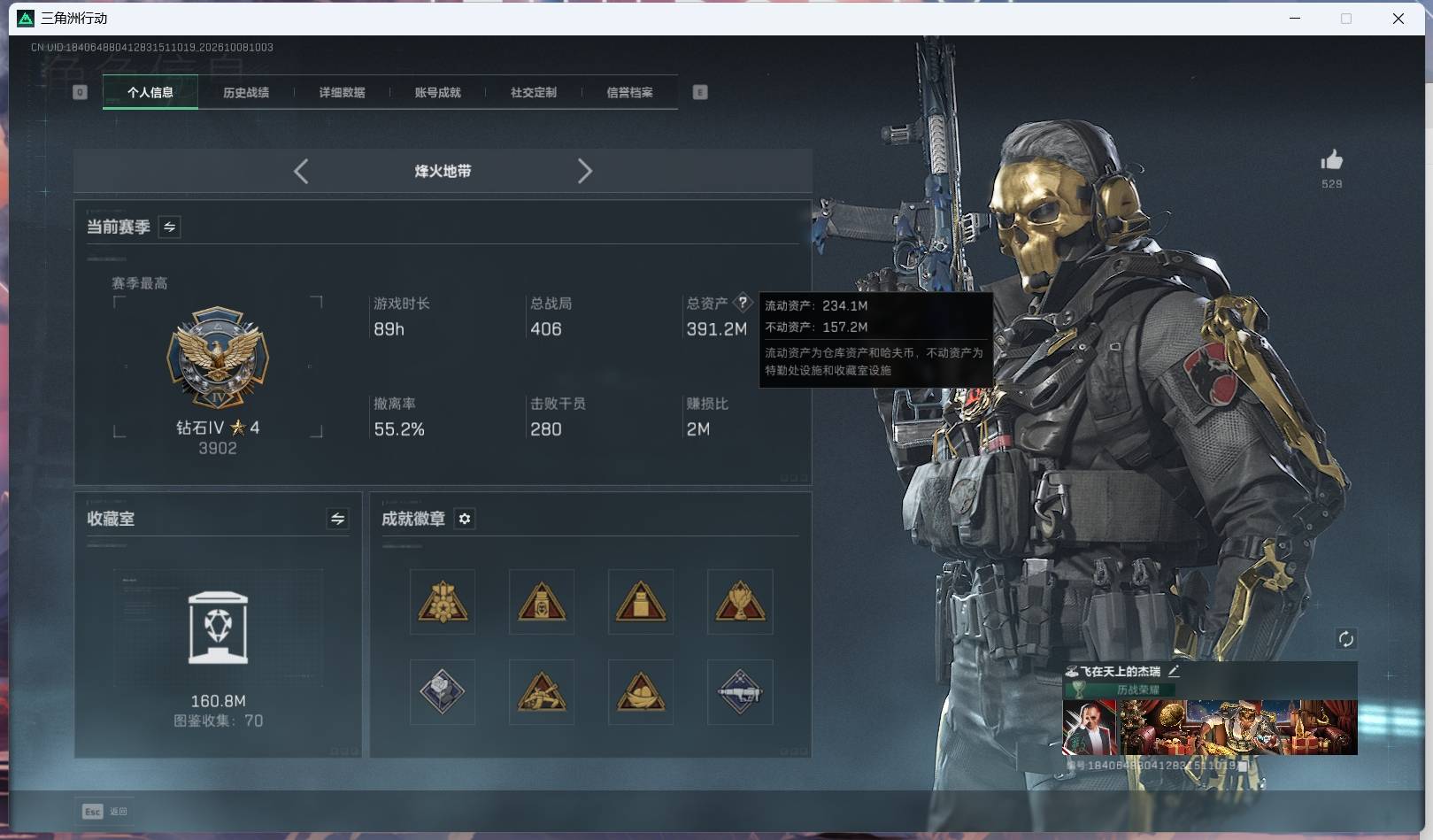Click the 历战荣耀 title tag
Screen dimensions: 1433x840
pos(1137,690)
